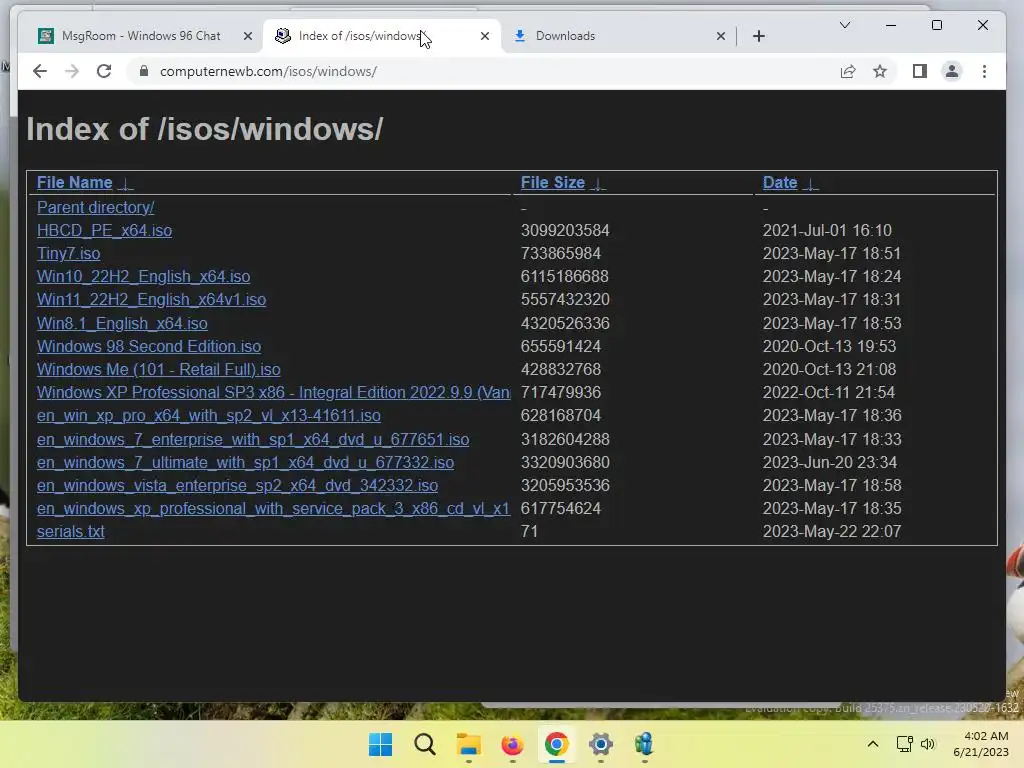This screenshot has height=768, width=1024.
Task: Click the file size 3099203584
Action: 565,230
